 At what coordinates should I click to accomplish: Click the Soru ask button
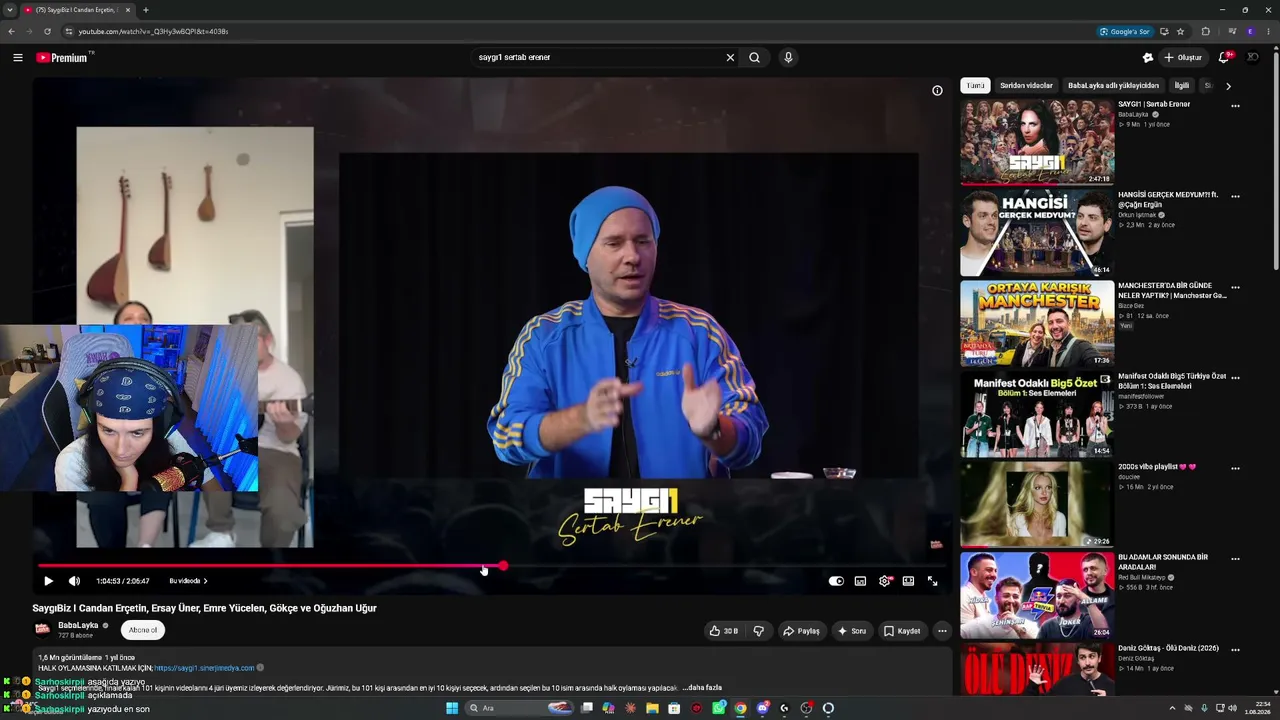[852, 631]
